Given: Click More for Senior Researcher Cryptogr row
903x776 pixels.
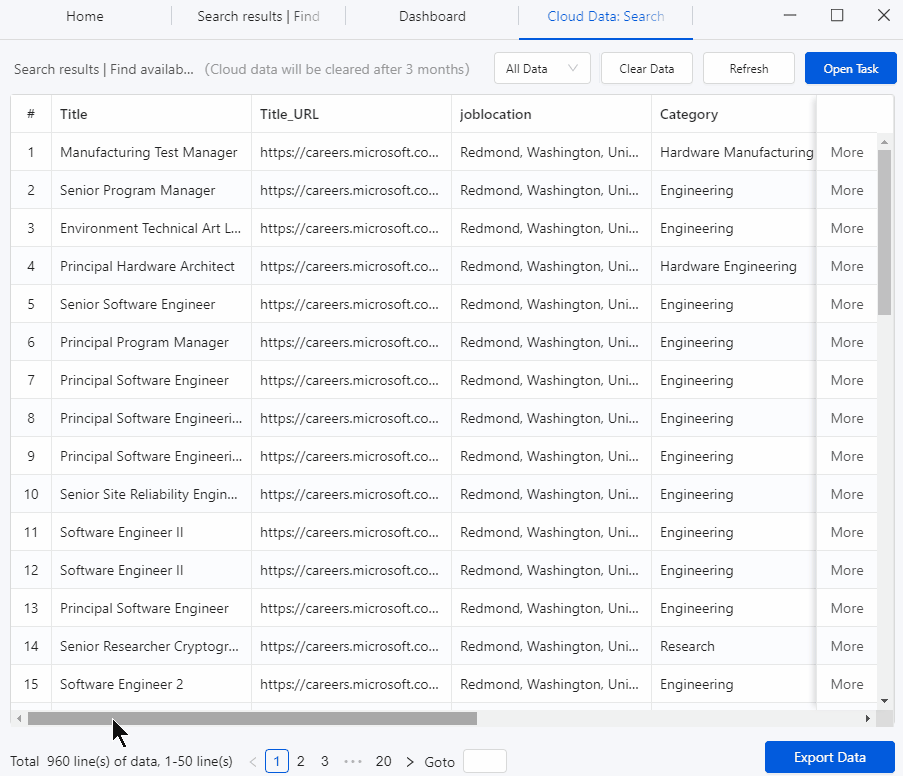Looking at the screenshot, I should pos(847,646).
